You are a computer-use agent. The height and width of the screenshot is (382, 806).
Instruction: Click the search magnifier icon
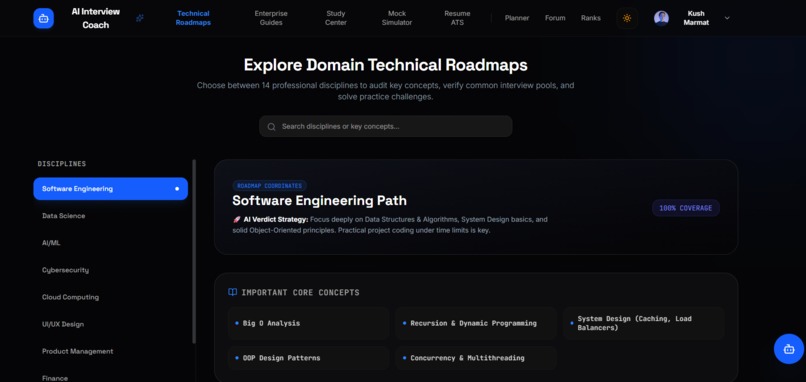click(x=271, y=126)
